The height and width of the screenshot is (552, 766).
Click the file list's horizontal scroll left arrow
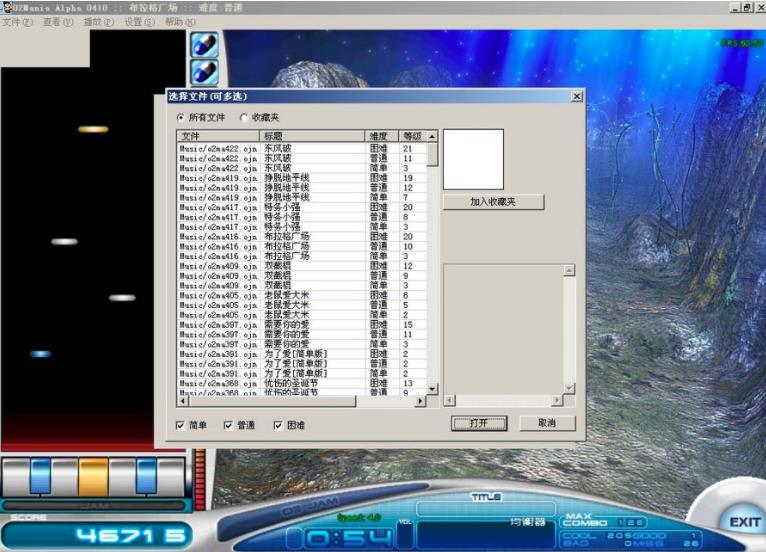click(182, 401)
